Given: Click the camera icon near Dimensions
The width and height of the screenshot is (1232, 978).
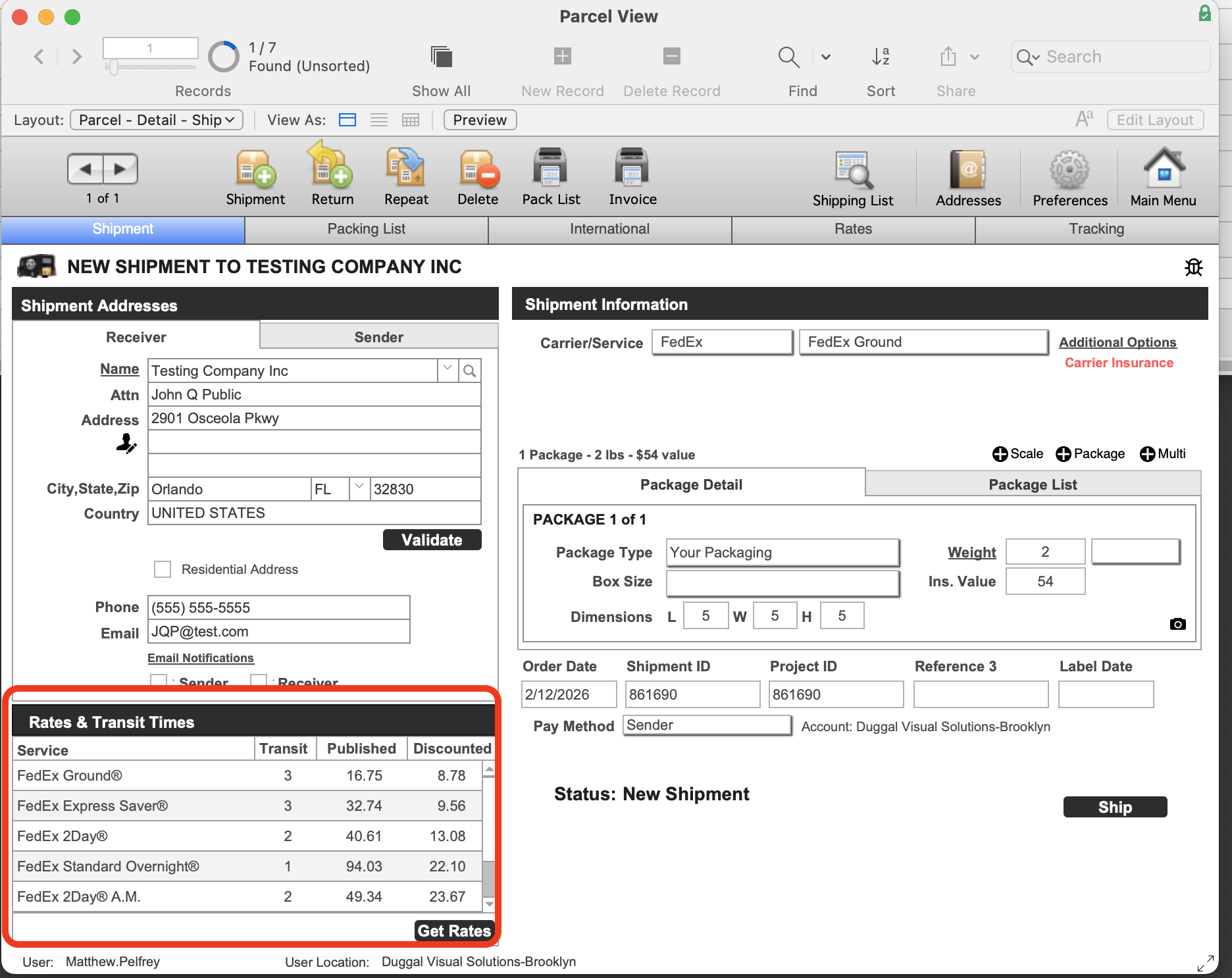Looking at the screenshot, I should point(1177,624).
